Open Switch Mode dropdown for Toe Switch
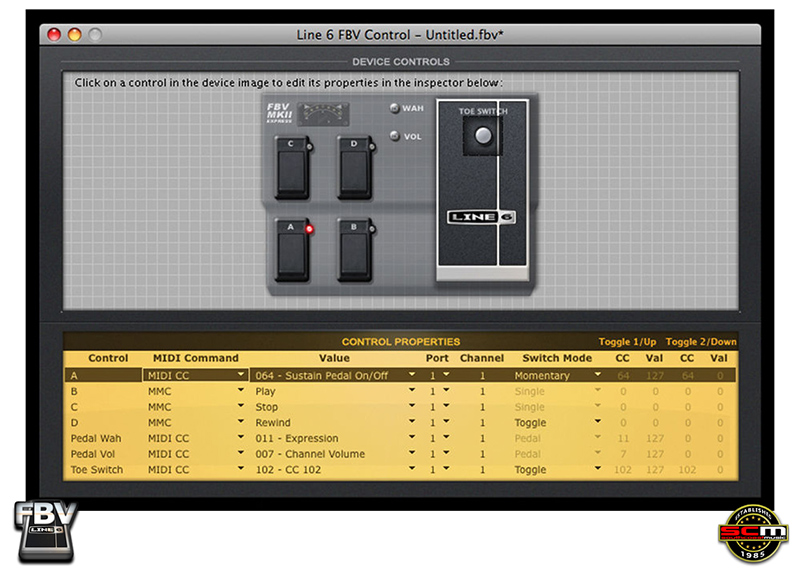Screen dimensions: 800x569 [597, 469]
